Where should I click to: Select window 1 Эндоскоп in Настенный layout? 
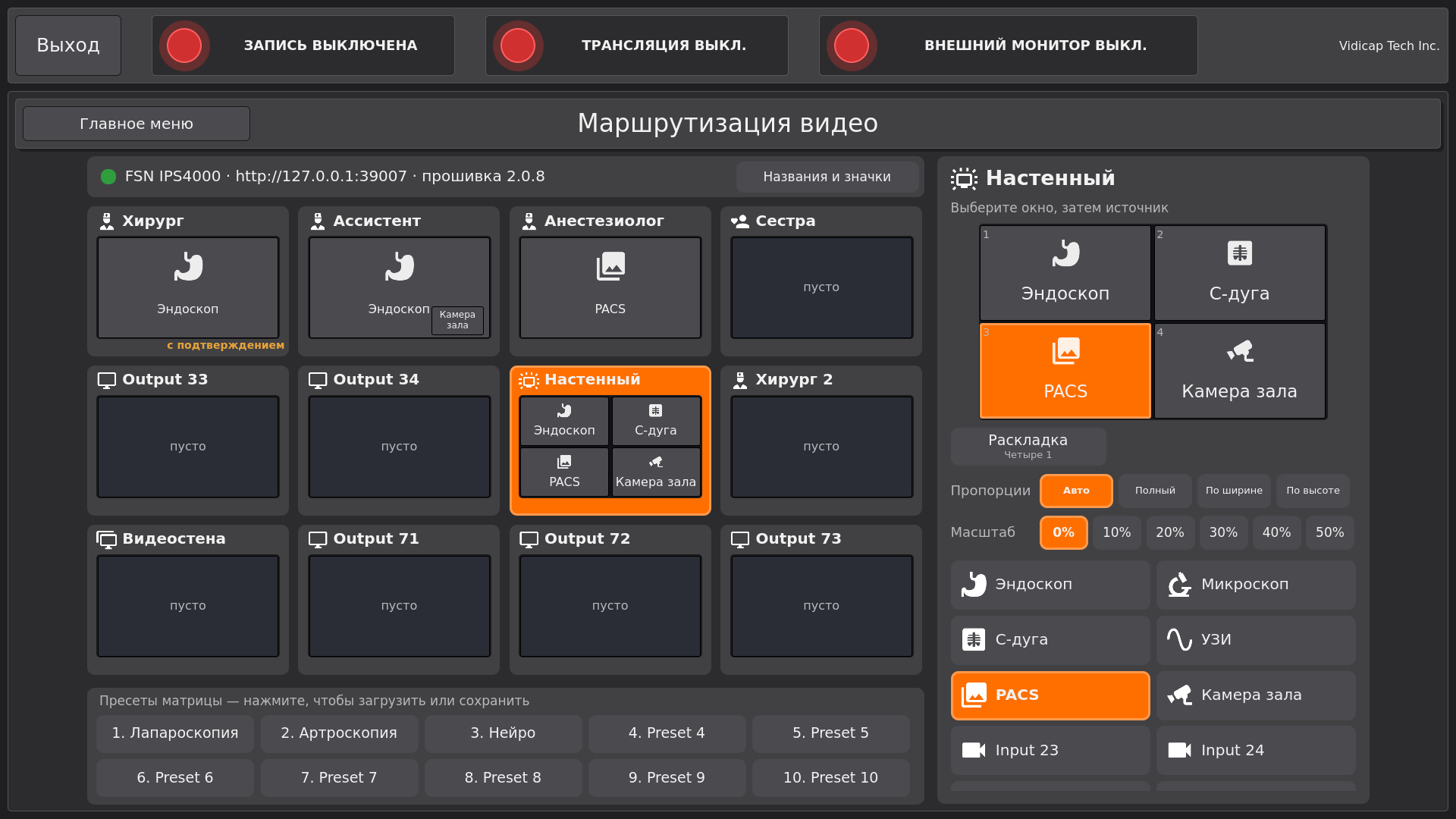(x=1065, y=273)
